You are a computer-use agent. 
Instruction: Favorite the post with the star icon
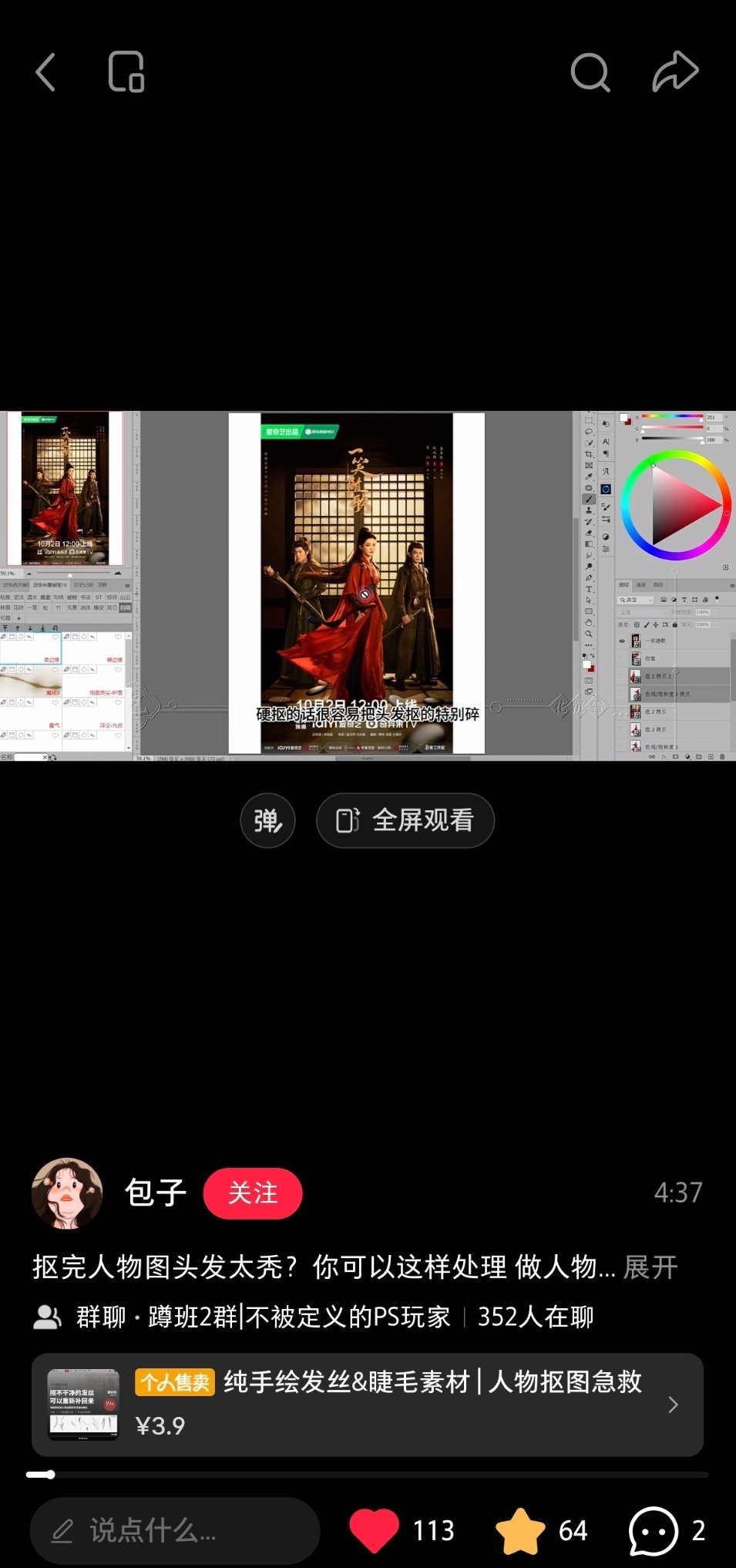520,1530
